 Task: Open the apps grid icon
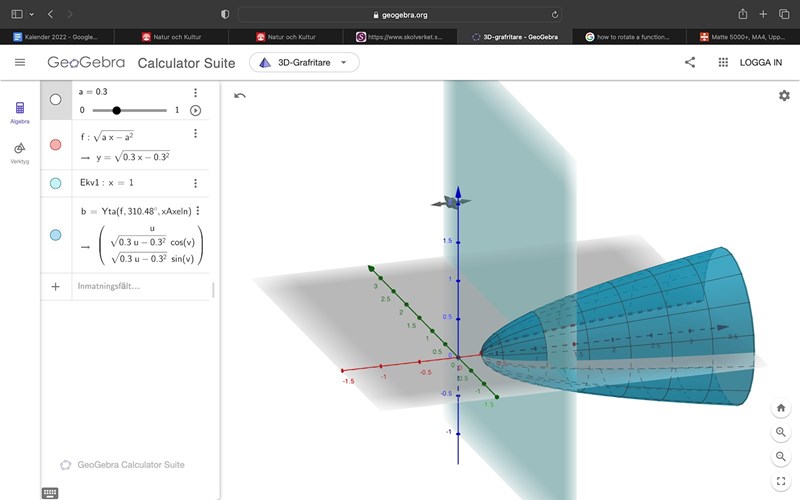coord(723,62)
